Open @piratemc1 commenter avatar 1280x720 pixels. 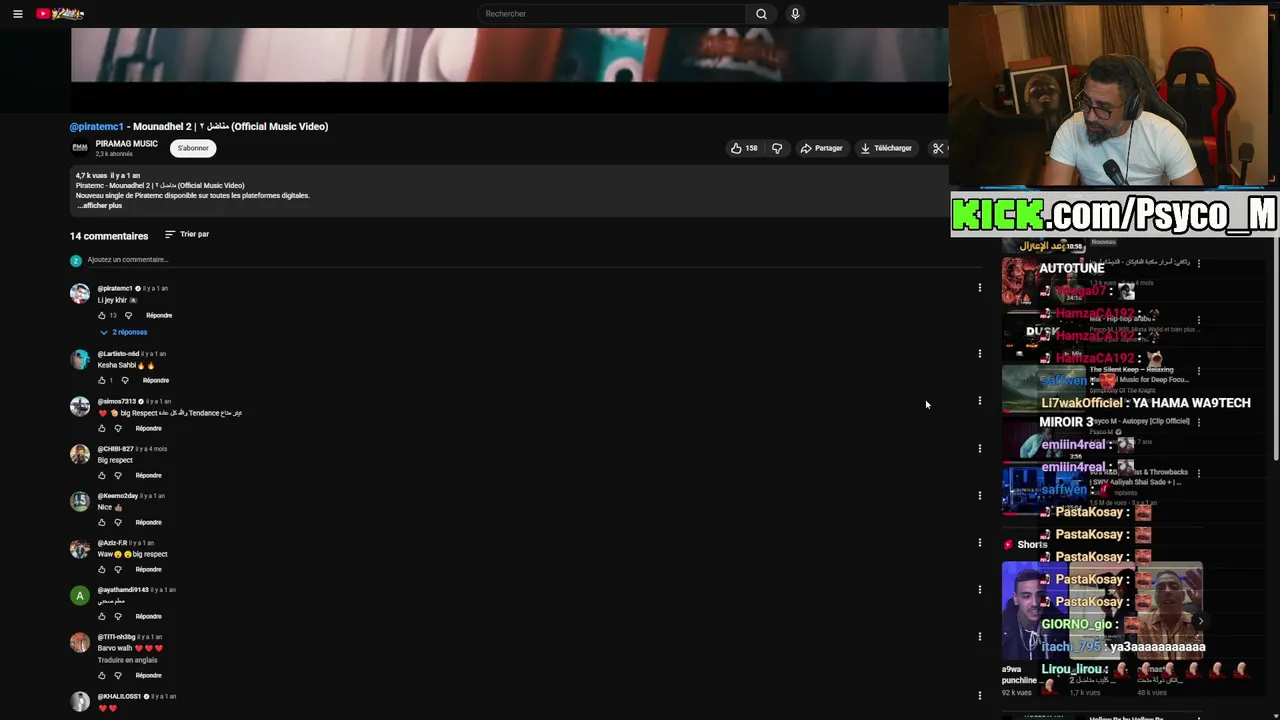point(79,293)
